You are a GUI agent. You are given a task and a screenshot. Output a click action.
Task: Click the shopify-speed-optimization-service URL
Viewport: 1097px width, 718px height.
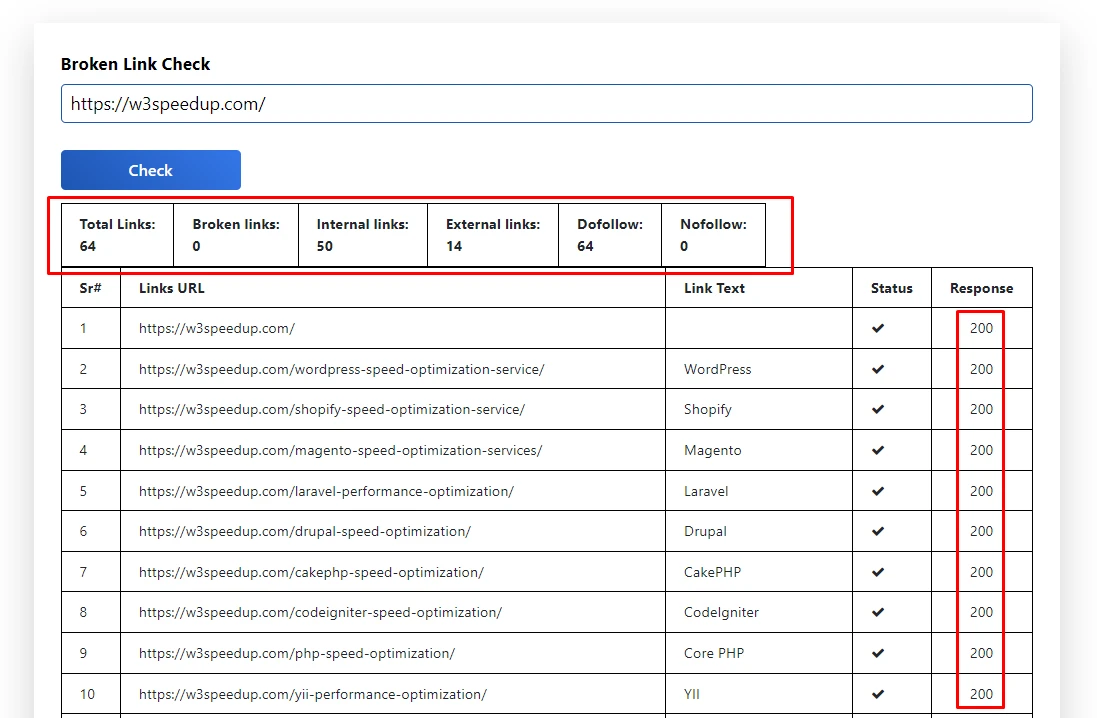point(332,409)
